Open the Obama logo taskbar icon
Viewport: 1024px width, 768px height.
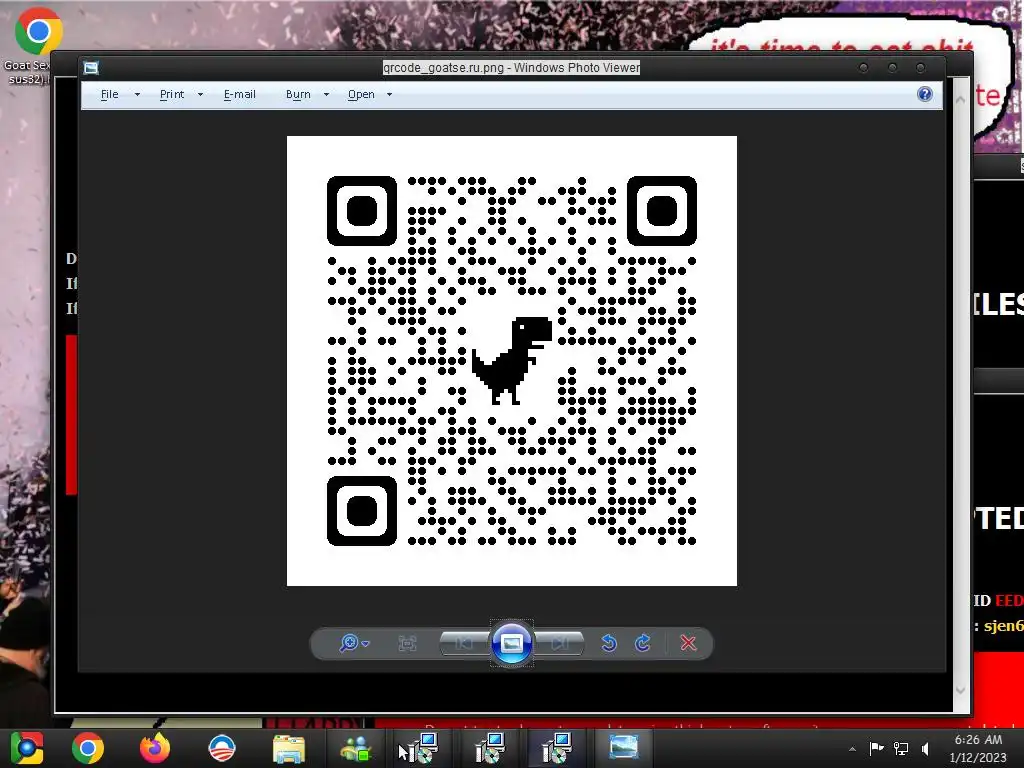coord(222,748)
